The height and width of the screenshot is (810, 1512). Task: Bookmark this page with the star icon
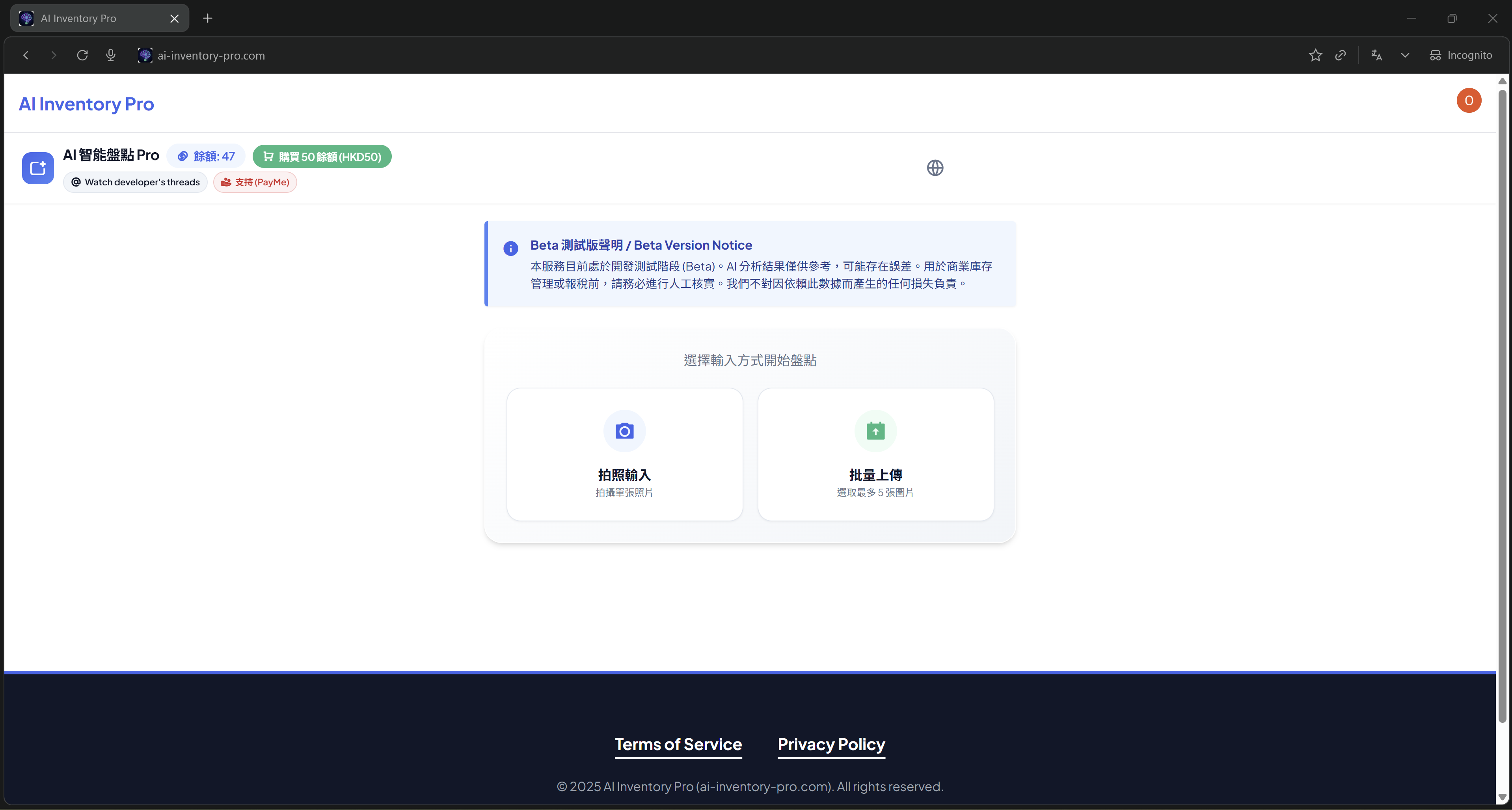tap(1315, 55)
